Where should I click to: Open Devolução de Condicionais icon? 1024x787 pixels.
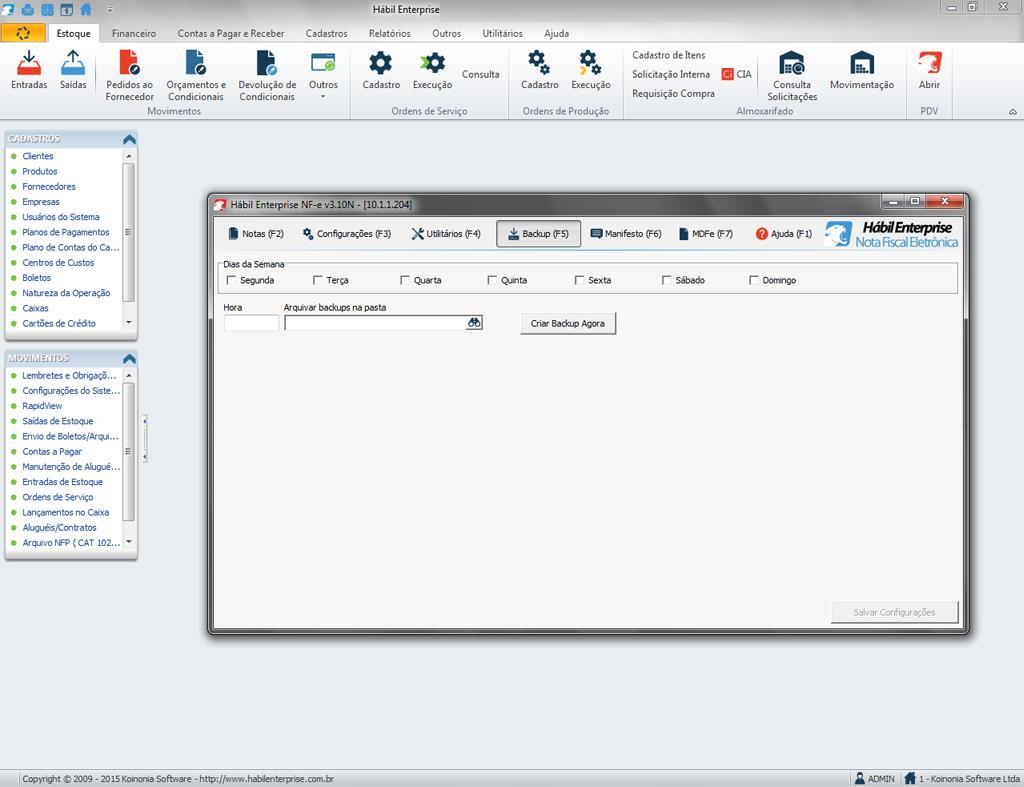pyautogui.click(x=266, y=63)
